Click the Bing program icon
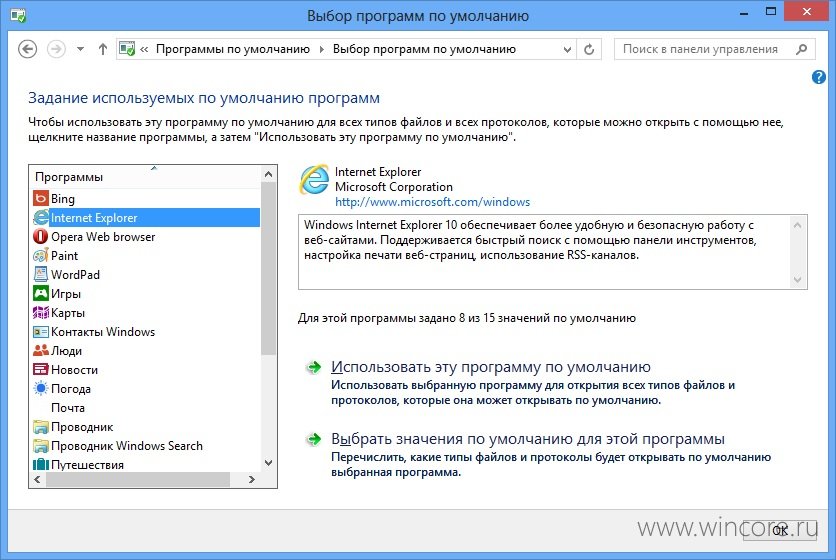The height and width of the screenshot is (560, 836). 41,198
